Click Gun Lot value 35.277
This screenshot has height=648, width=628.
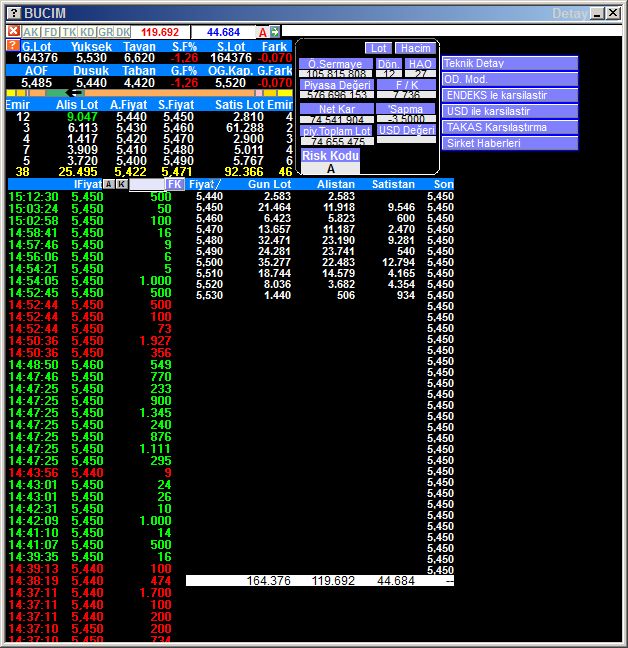click(x=274, y=262)
